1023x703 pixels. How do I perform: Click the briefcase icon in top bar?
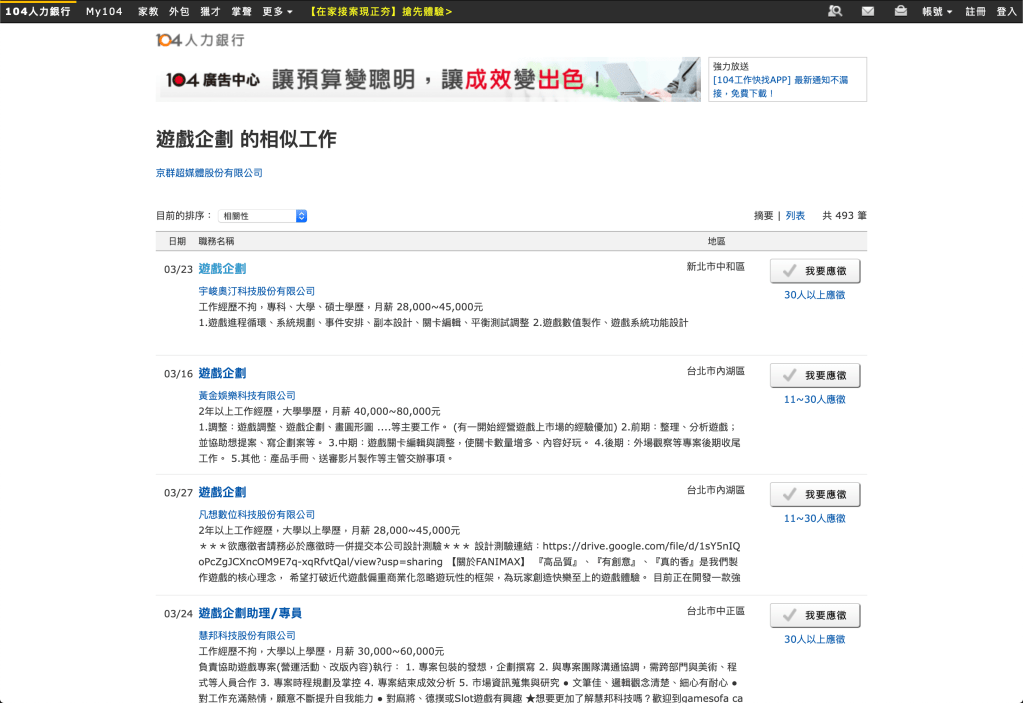point(900,11)
